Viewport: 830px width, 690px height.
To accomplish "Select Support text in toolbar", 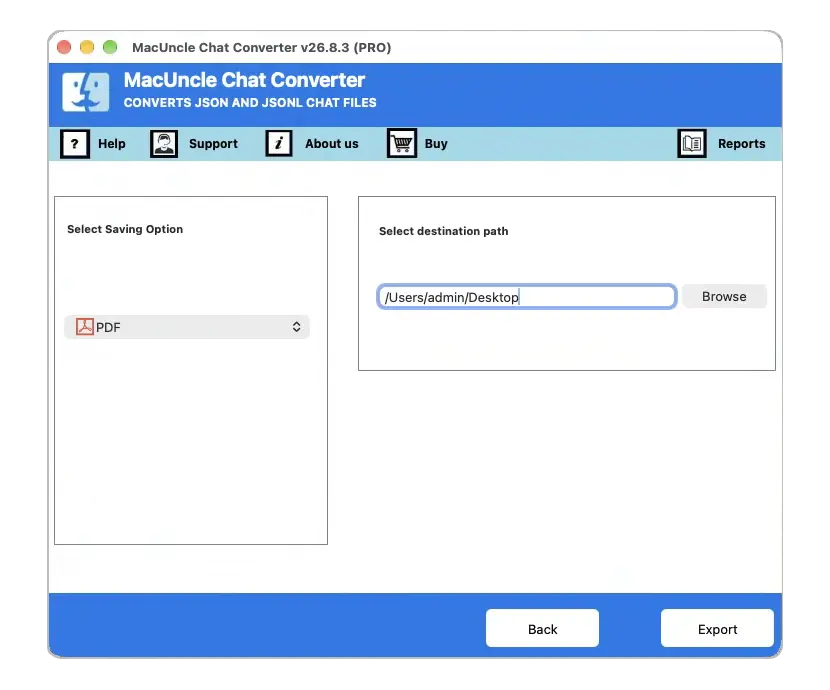I will point(213,144).
